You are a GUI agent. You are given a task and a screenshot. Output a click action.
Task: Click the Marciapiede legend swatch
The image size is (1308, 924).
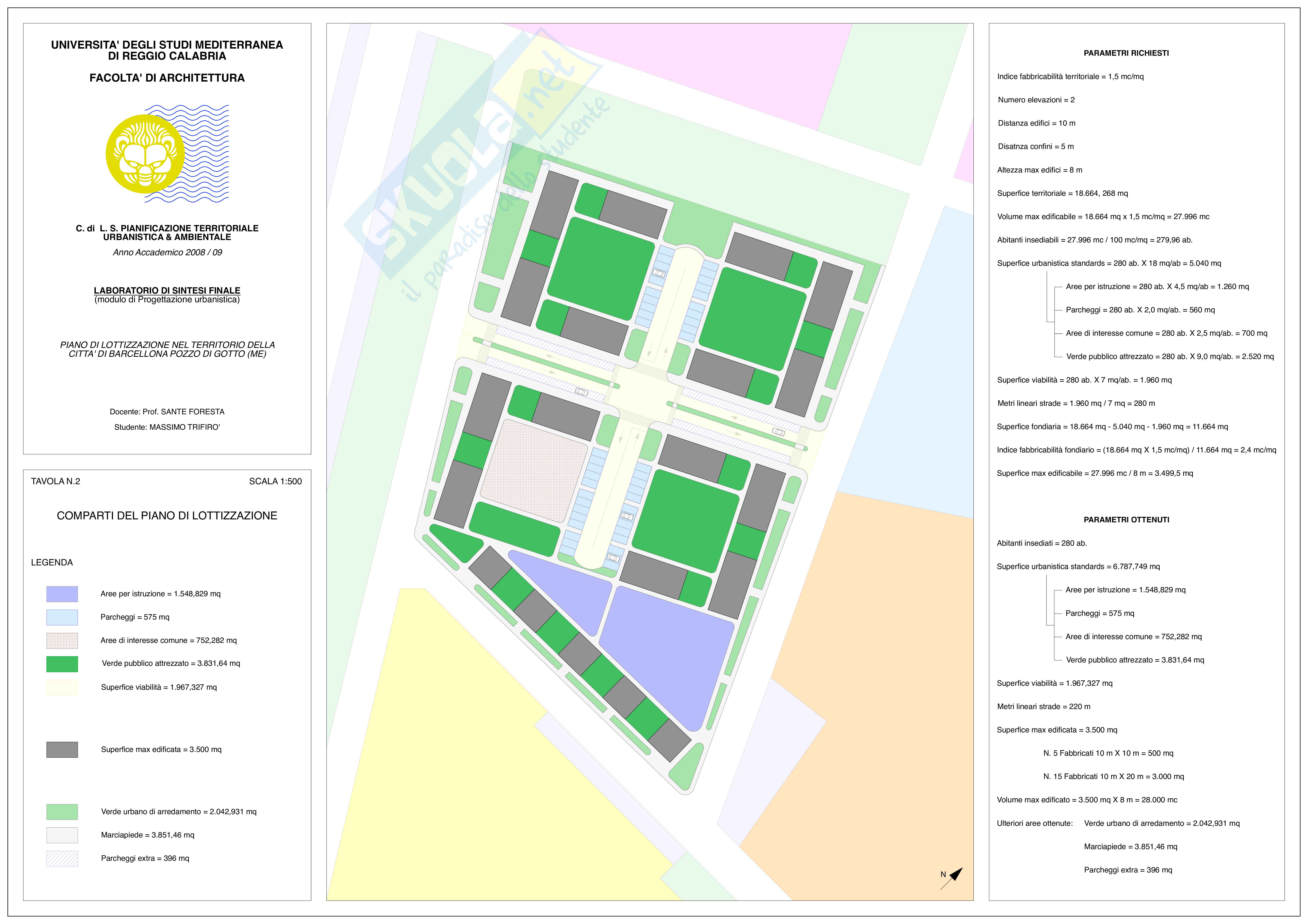click(62, 835)
